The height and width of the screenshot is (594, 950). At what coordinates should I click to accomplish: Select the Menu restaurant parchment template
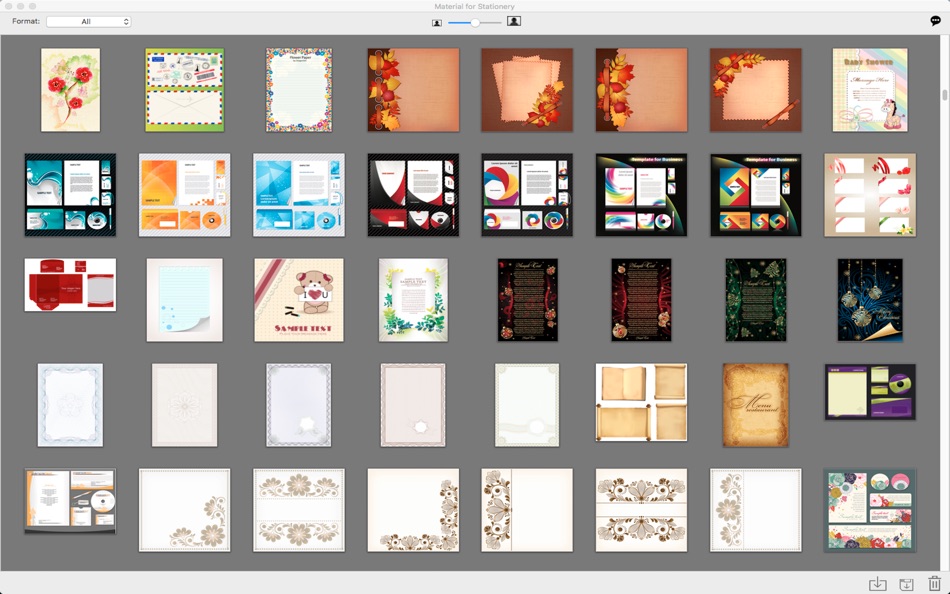pos(756,405)
